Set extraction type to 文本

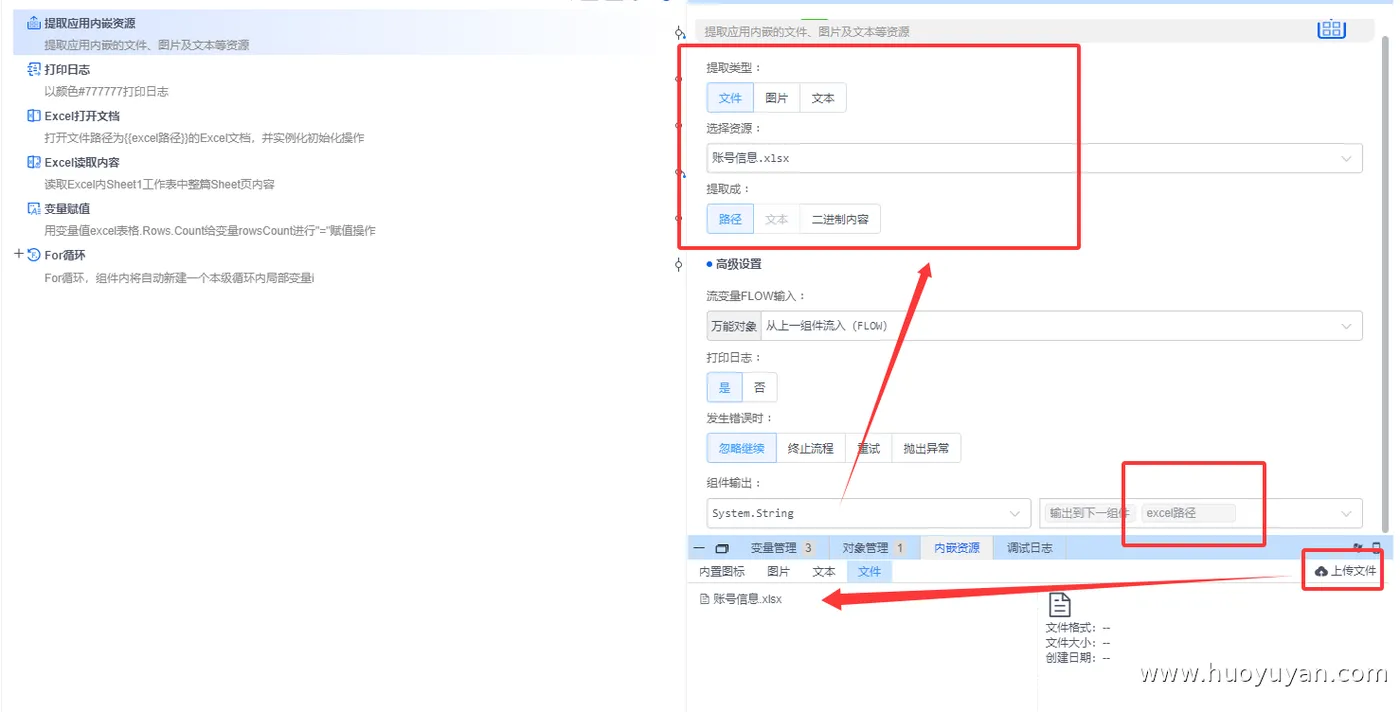[823, 98]
